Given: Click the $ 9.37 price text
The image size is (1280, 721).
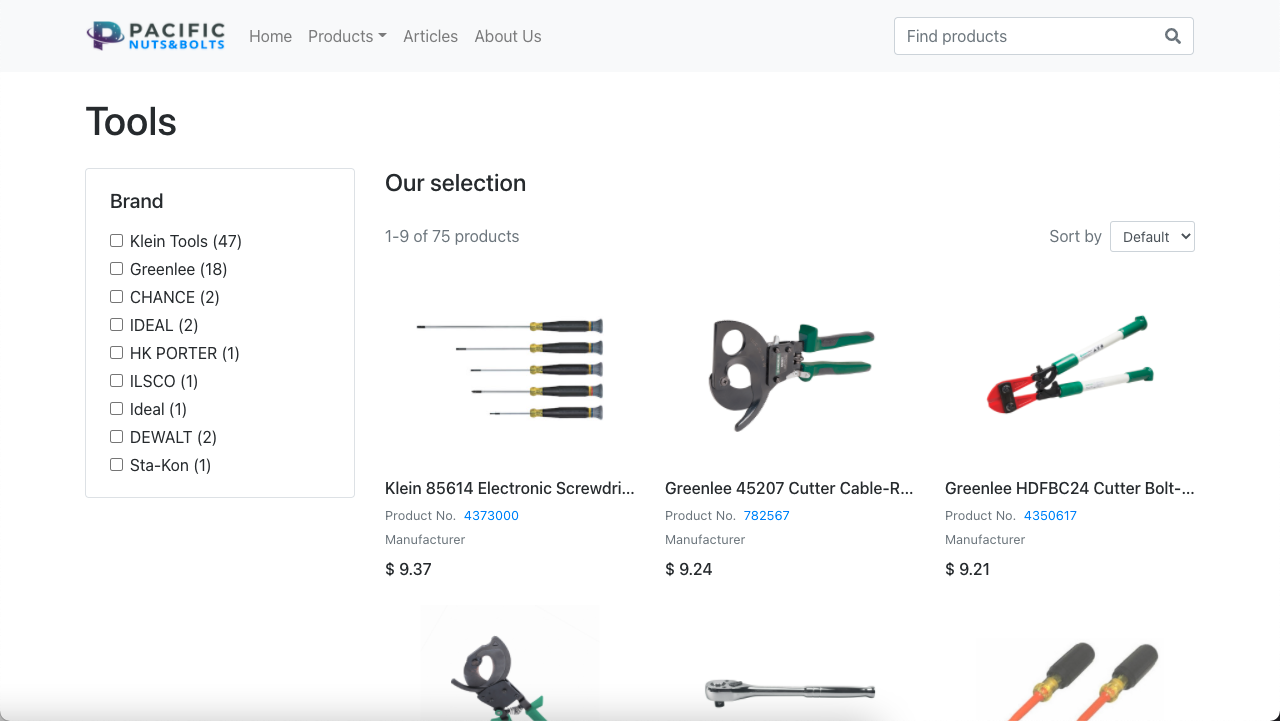Looking at the screenshot, I should tap(408, 569).
